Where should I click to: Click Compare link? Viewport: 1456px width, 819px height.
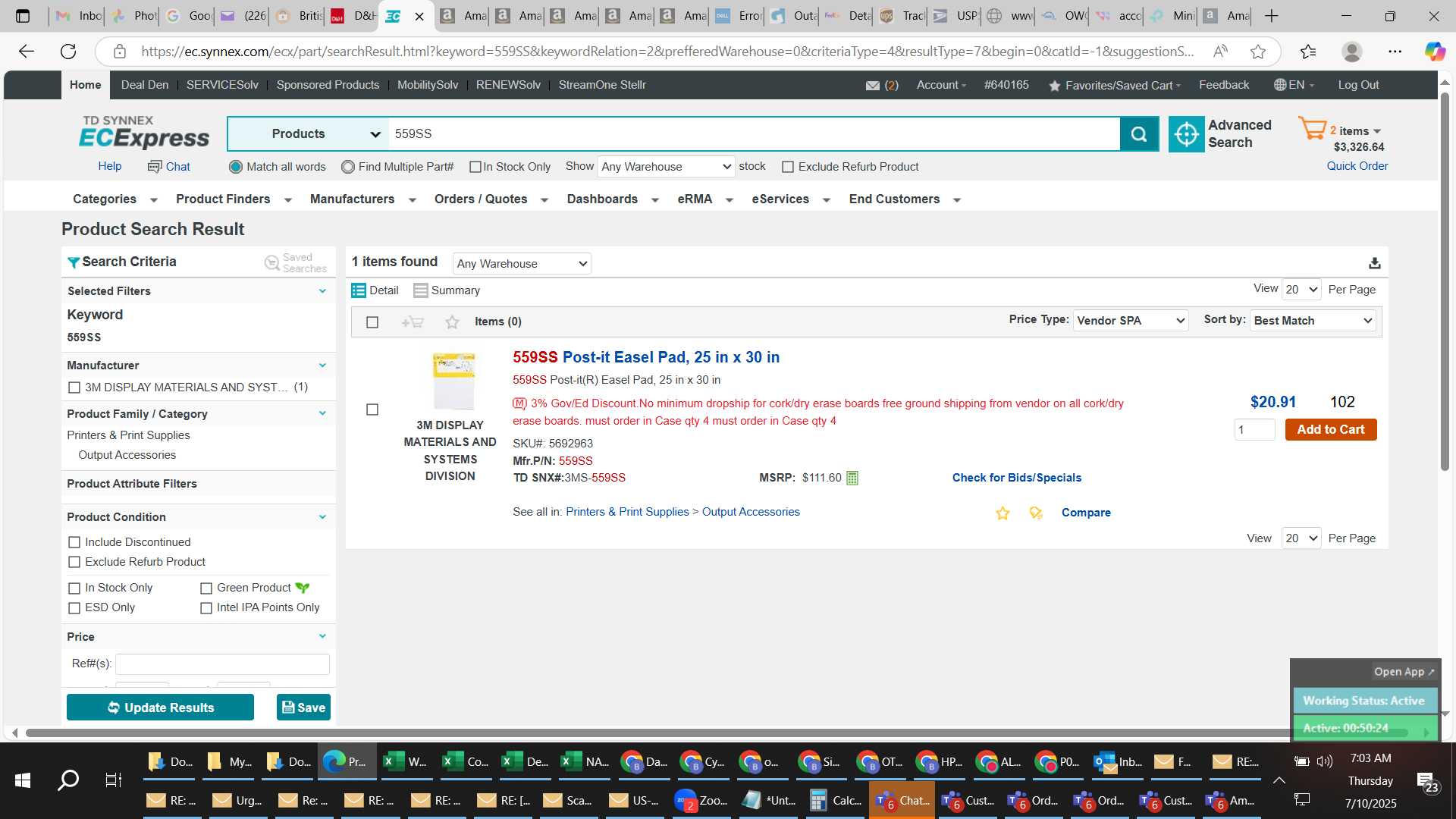[x=1086, y=513]
